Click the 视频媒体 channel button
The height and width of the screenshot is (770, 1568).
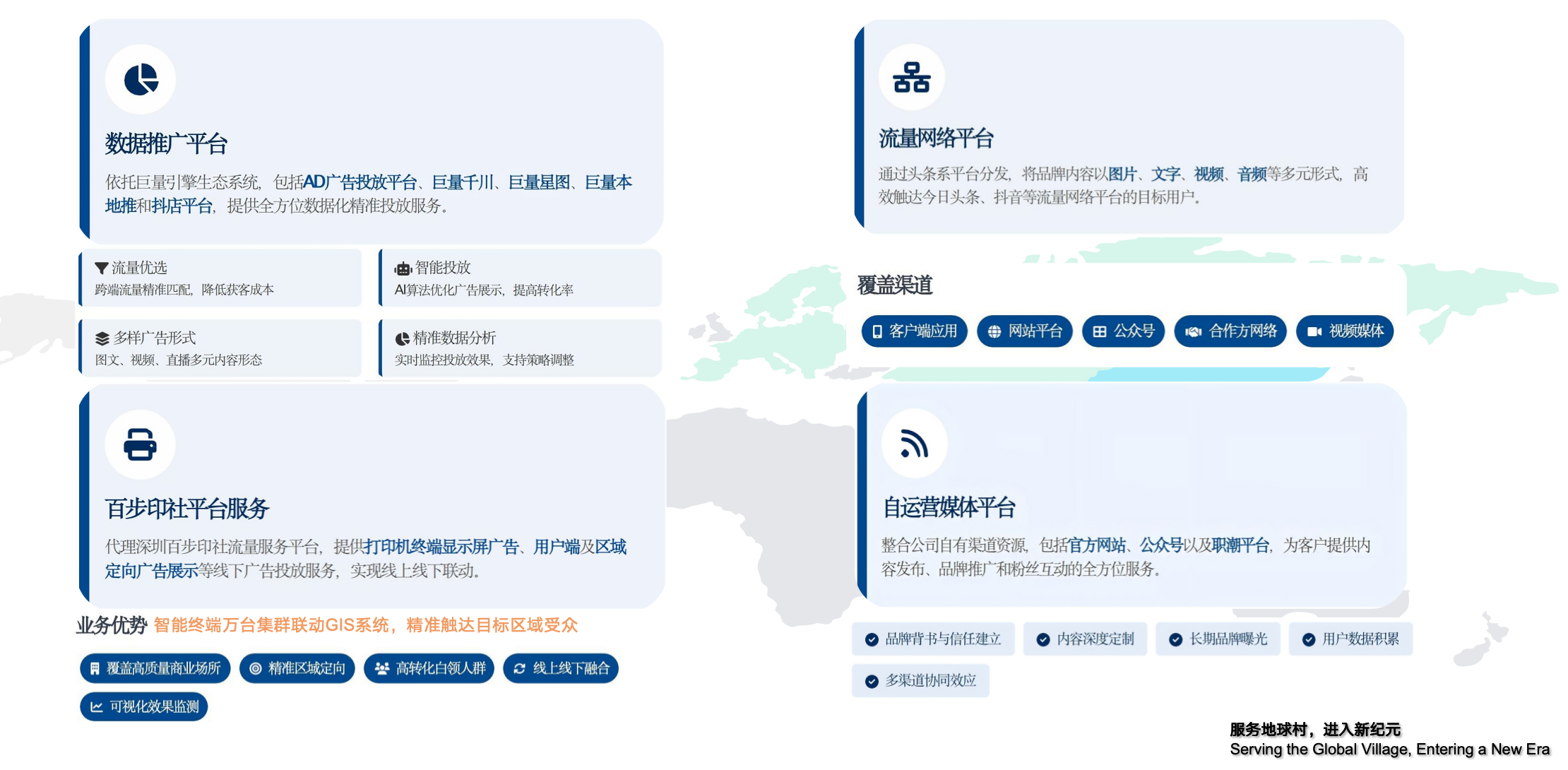tap(1345, 331)
